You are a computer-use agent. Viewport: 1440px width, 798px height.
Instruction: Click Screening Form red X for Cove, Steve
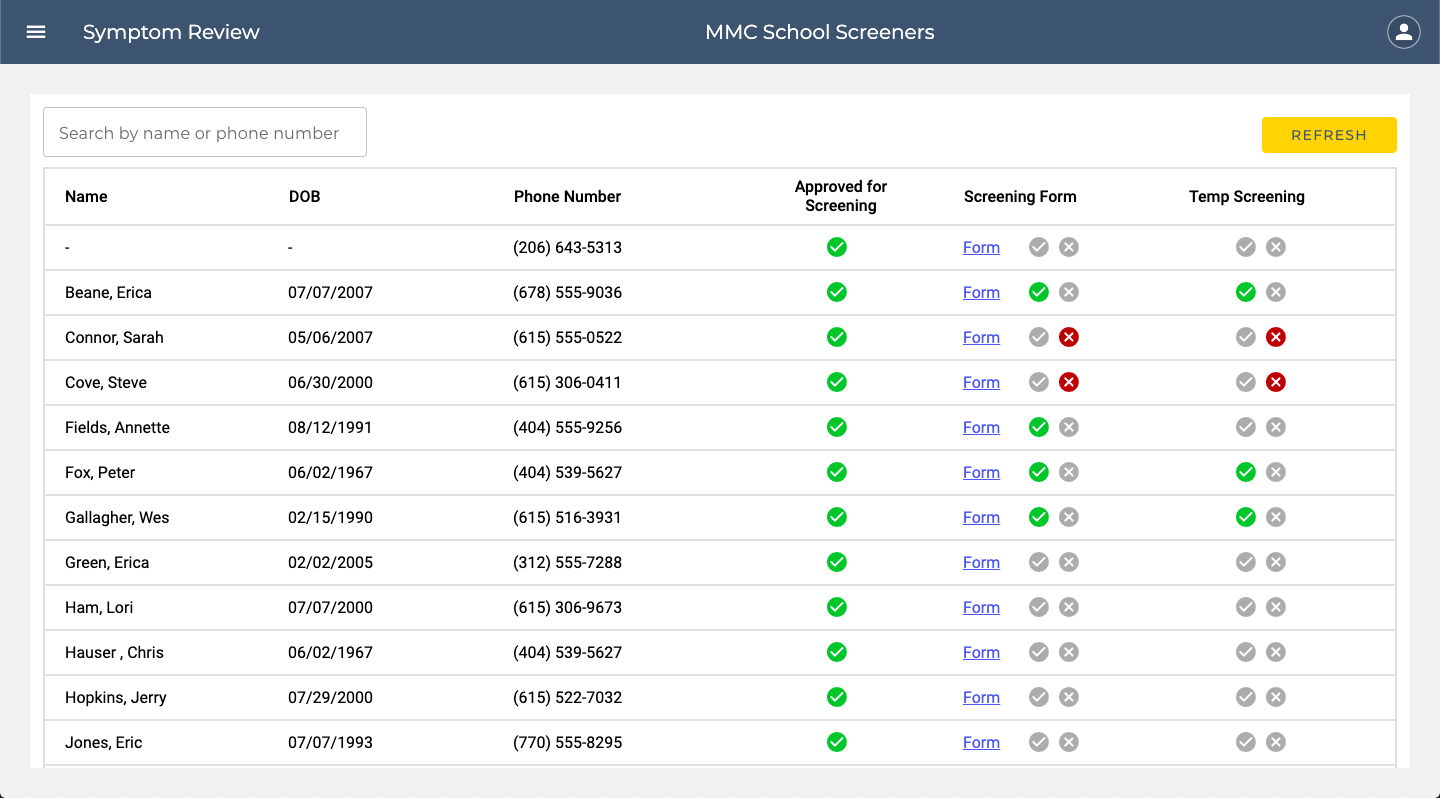coord(1069,382)
